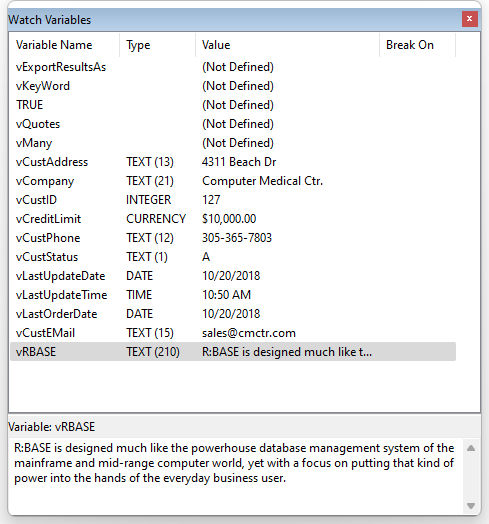Select the vKeyWord variable row
489x524 pixels.
tap(233, 86)
